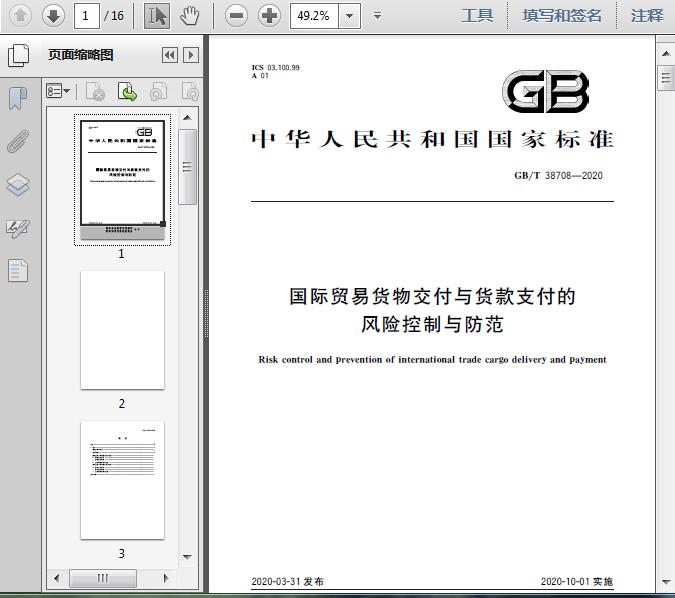Go to previous page with up arrow

pyautogui.click(x=20, y=16)
